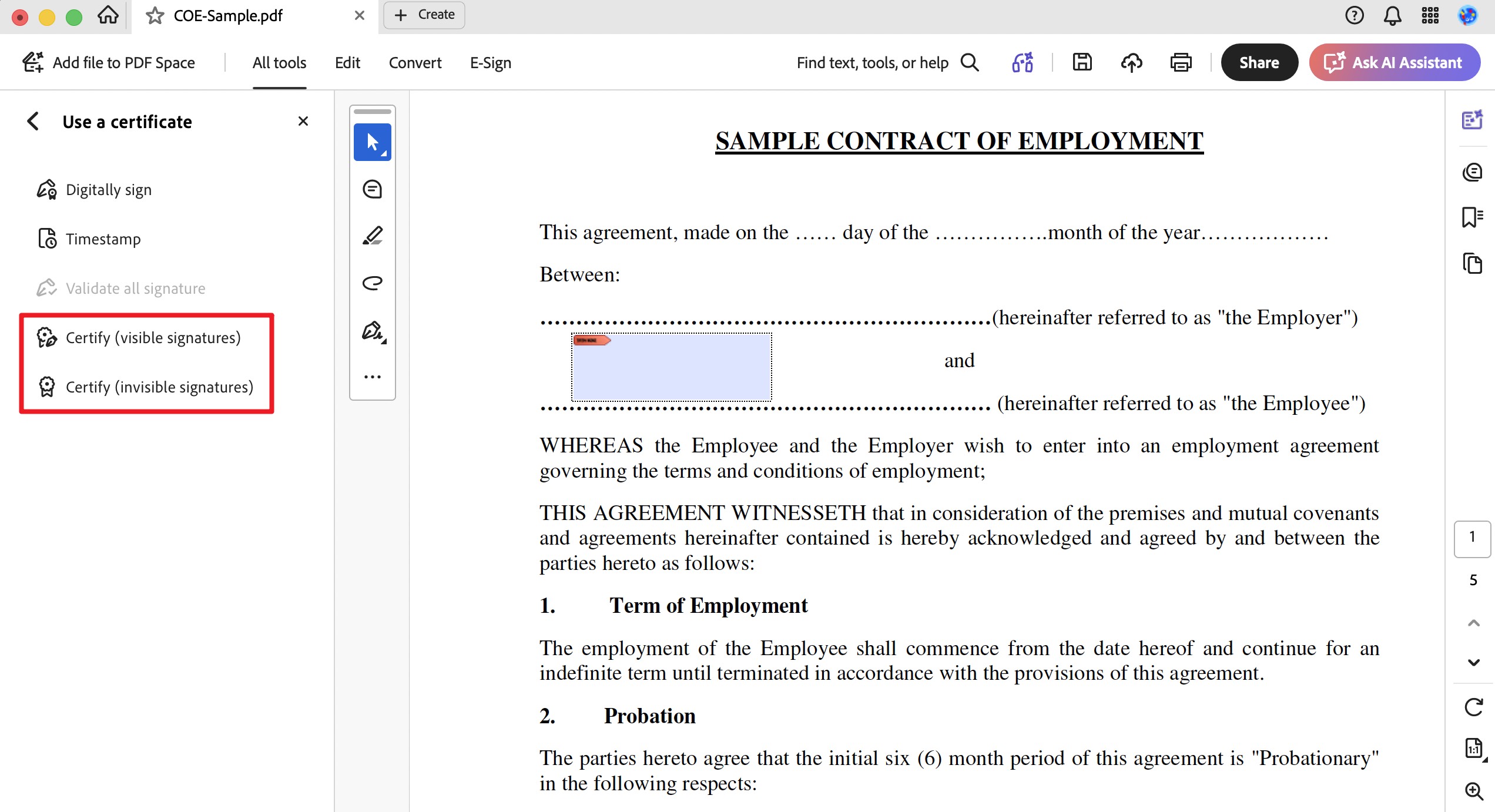Close the COE-Sample.pdf tab
The width and height of the screenshot is (1495, 812).
click(360, 15)
